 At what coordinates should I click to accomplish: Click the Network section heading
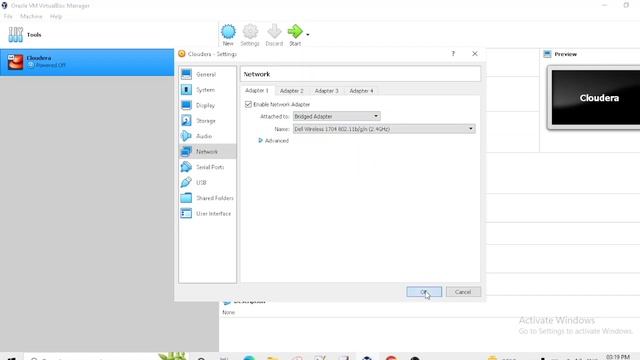tap(257, 74)
